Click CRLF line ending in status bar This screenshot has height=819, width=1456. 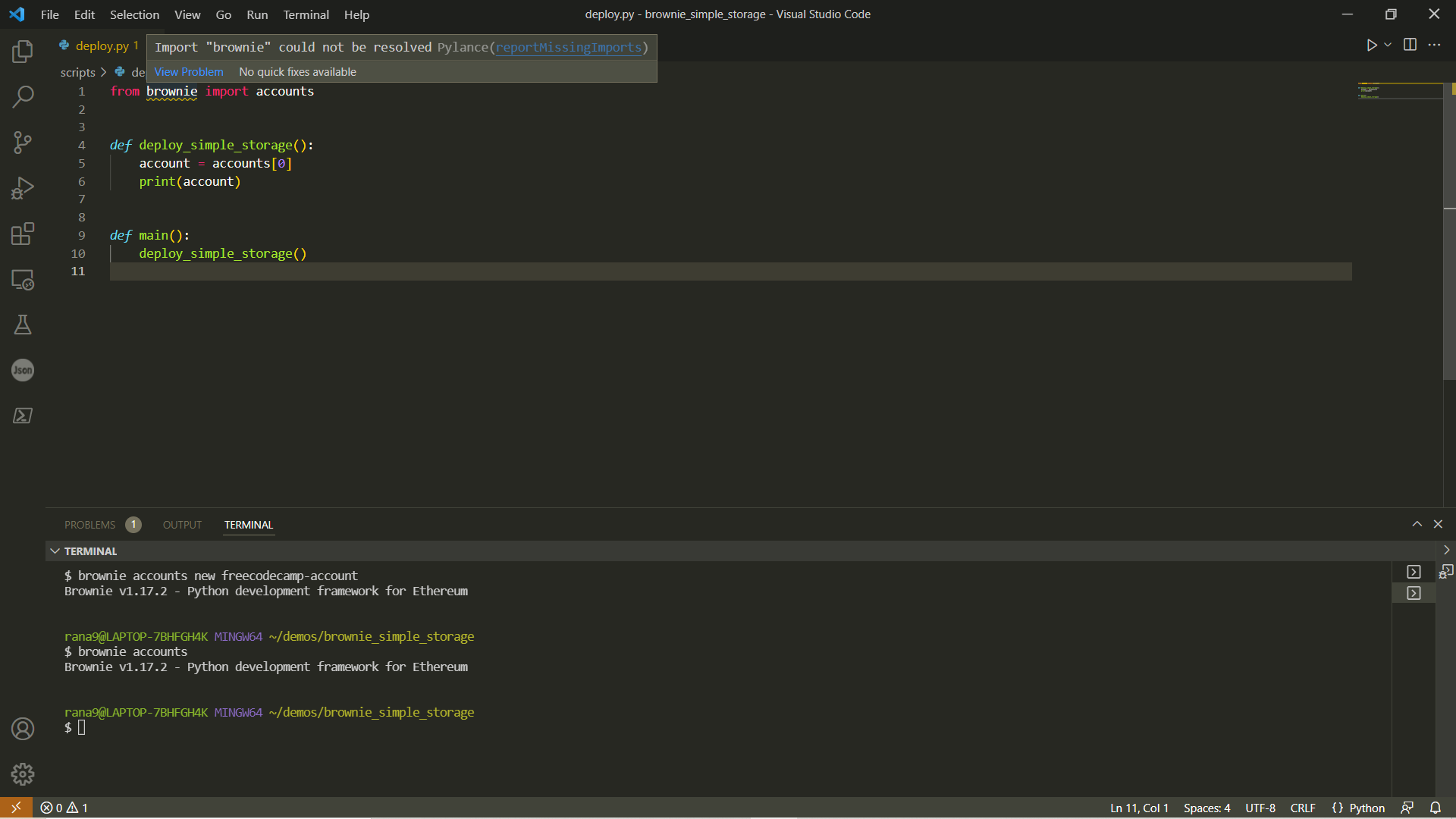click(1303, 808)
